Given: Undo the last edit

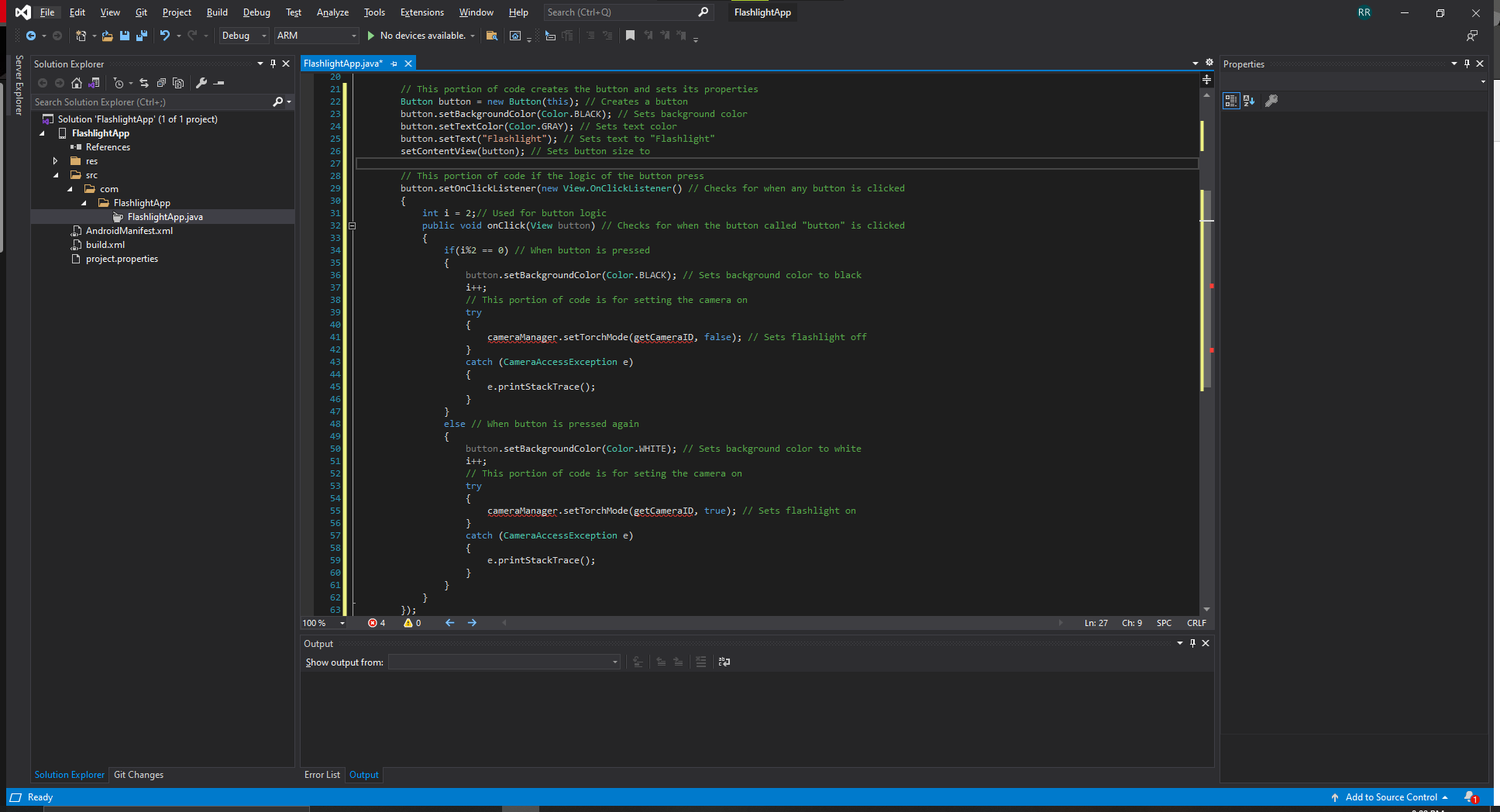Looking at the screenshot, I should (x=164, y=36).
